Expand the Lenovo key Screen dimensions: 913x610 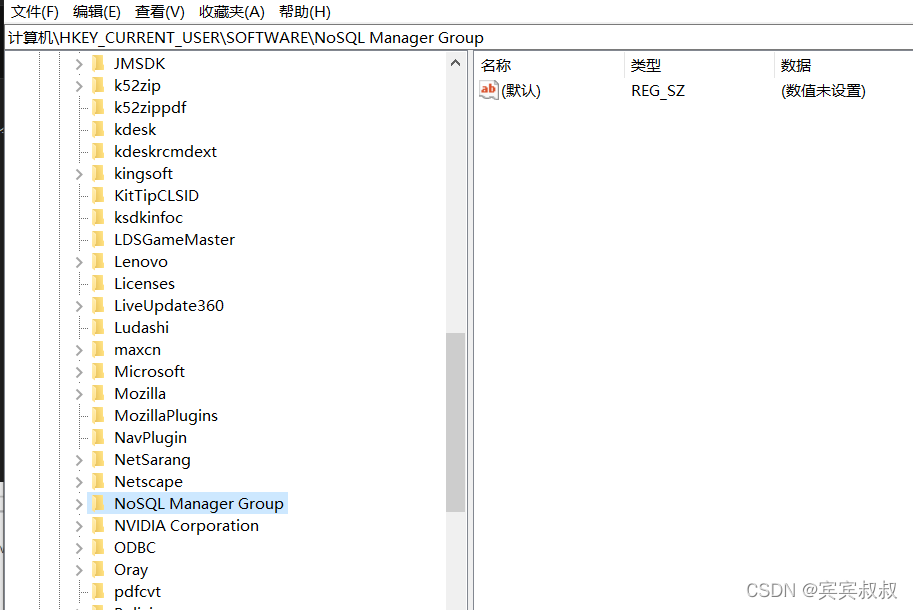pyautogui.click(x=79, y=261)
